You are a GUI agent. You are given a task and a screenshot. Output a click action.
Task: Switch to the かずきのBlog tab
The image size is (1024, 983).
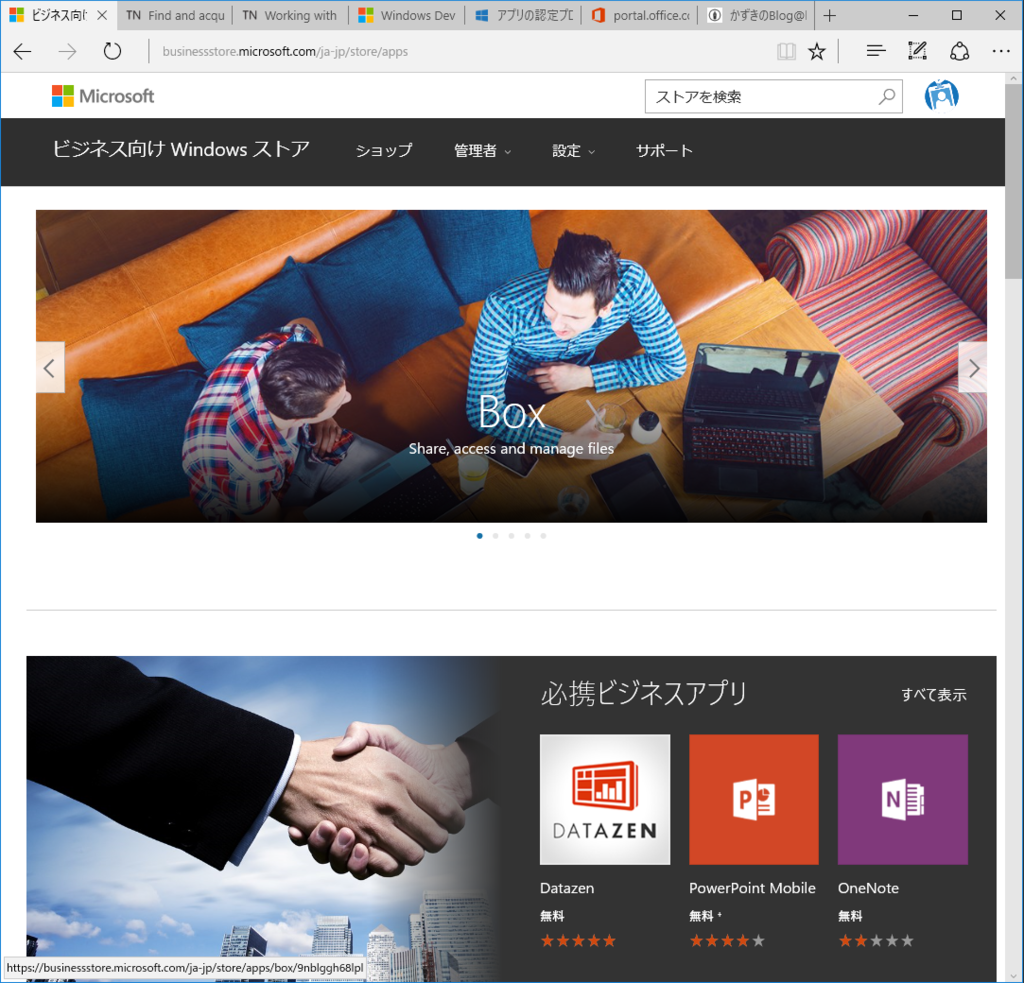click(757, 16)
